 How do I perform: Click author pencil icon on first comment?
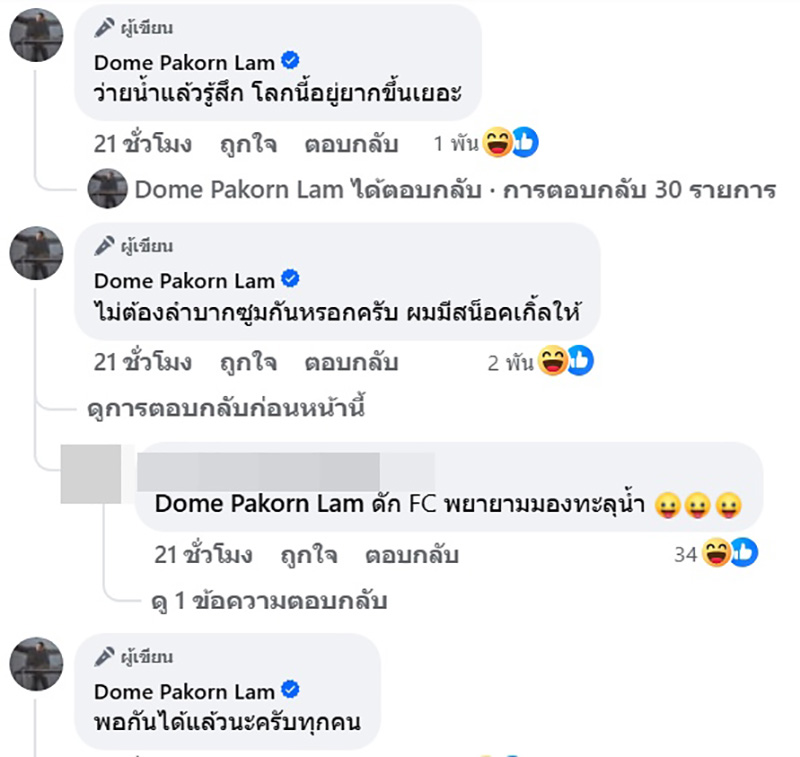[x=105, y=28]
